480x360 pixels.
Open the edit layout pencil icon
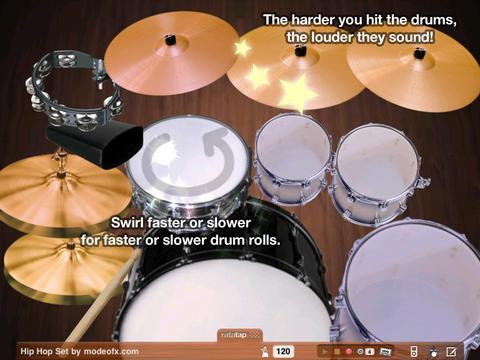(x=451, y=351)
